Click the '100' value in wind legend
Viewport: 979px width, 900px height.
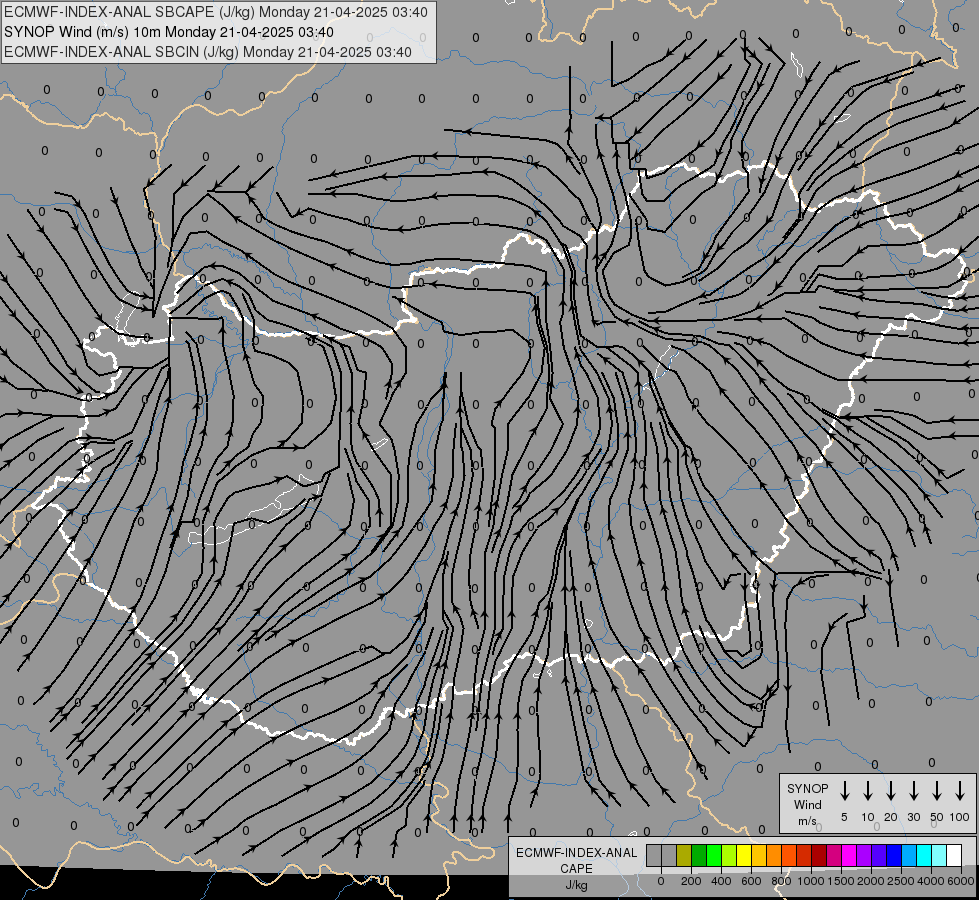(x=960, y=818)
